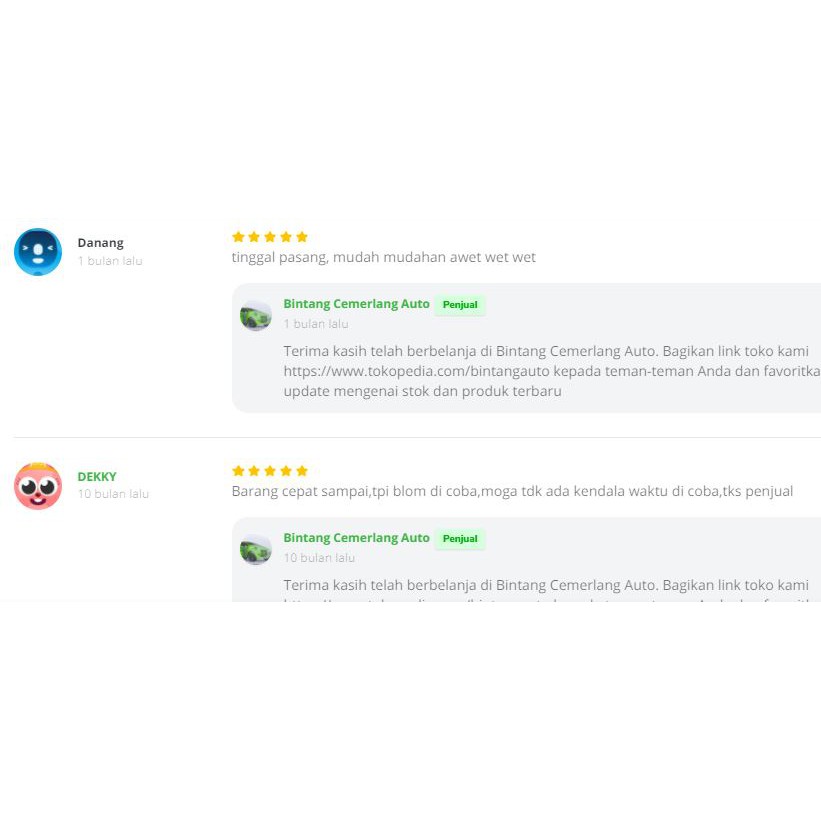Click seller avatar in second reply
The image size is (821, 821).
tap(256, 550)
